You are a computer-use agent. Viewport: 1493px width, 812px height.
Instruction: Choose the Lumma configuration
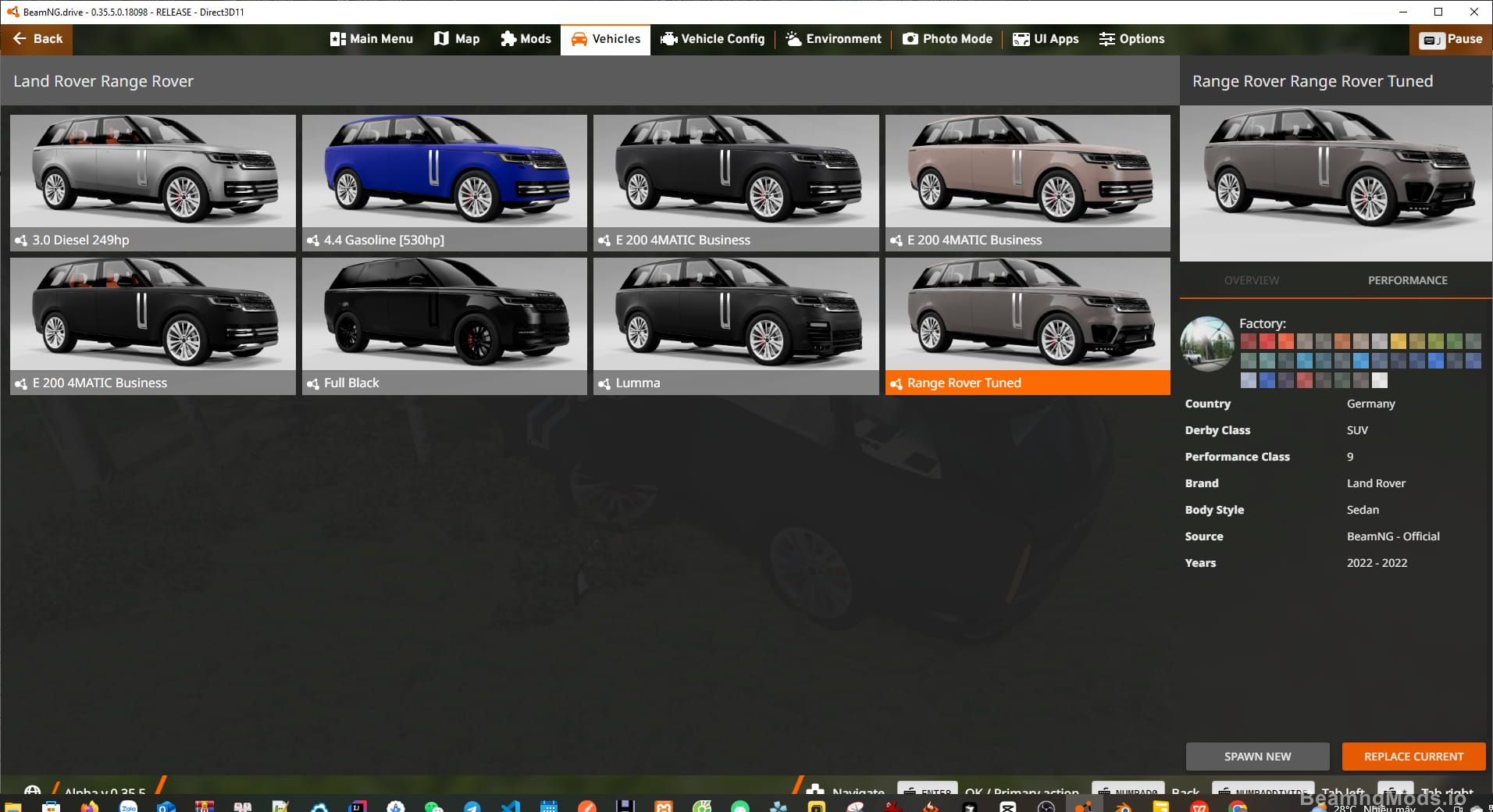(x=736, y=326)
